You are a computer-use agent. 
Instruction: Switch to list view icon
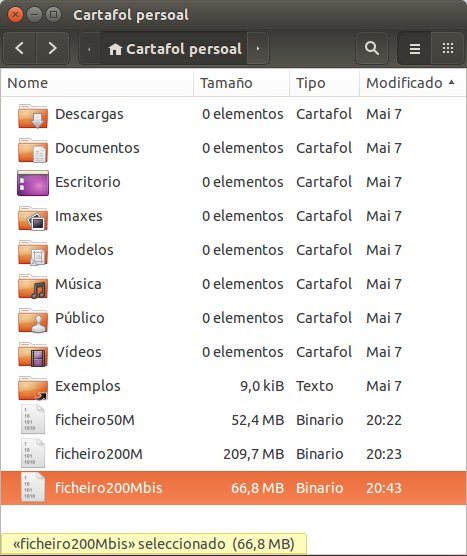point(415,48)
